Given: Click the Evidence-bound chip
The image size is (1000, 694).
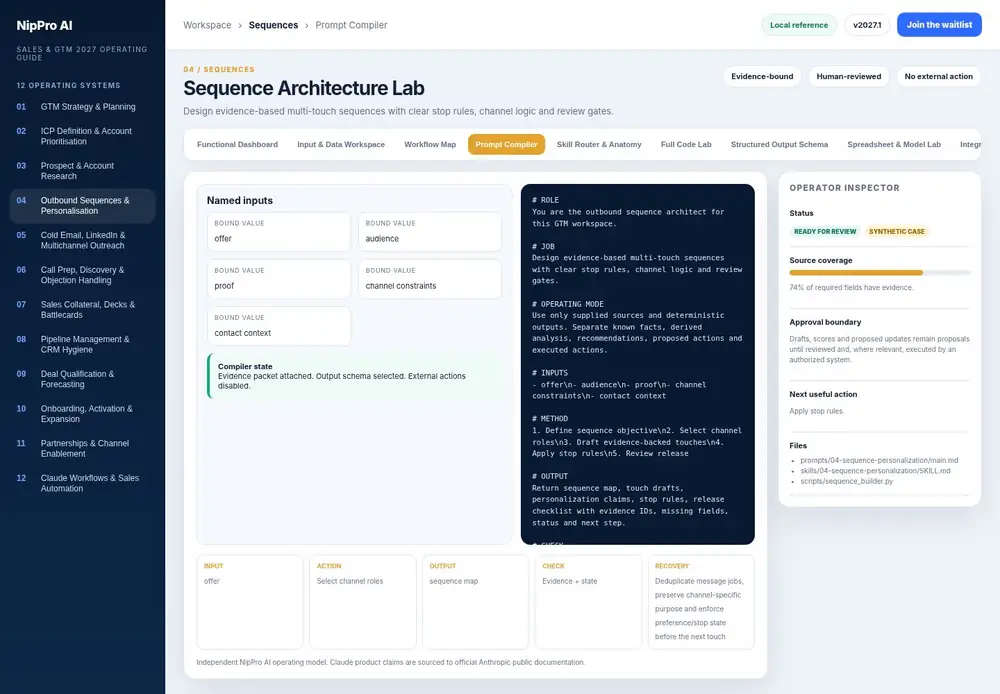Looking at the screenshot, I should click(762, 76).
